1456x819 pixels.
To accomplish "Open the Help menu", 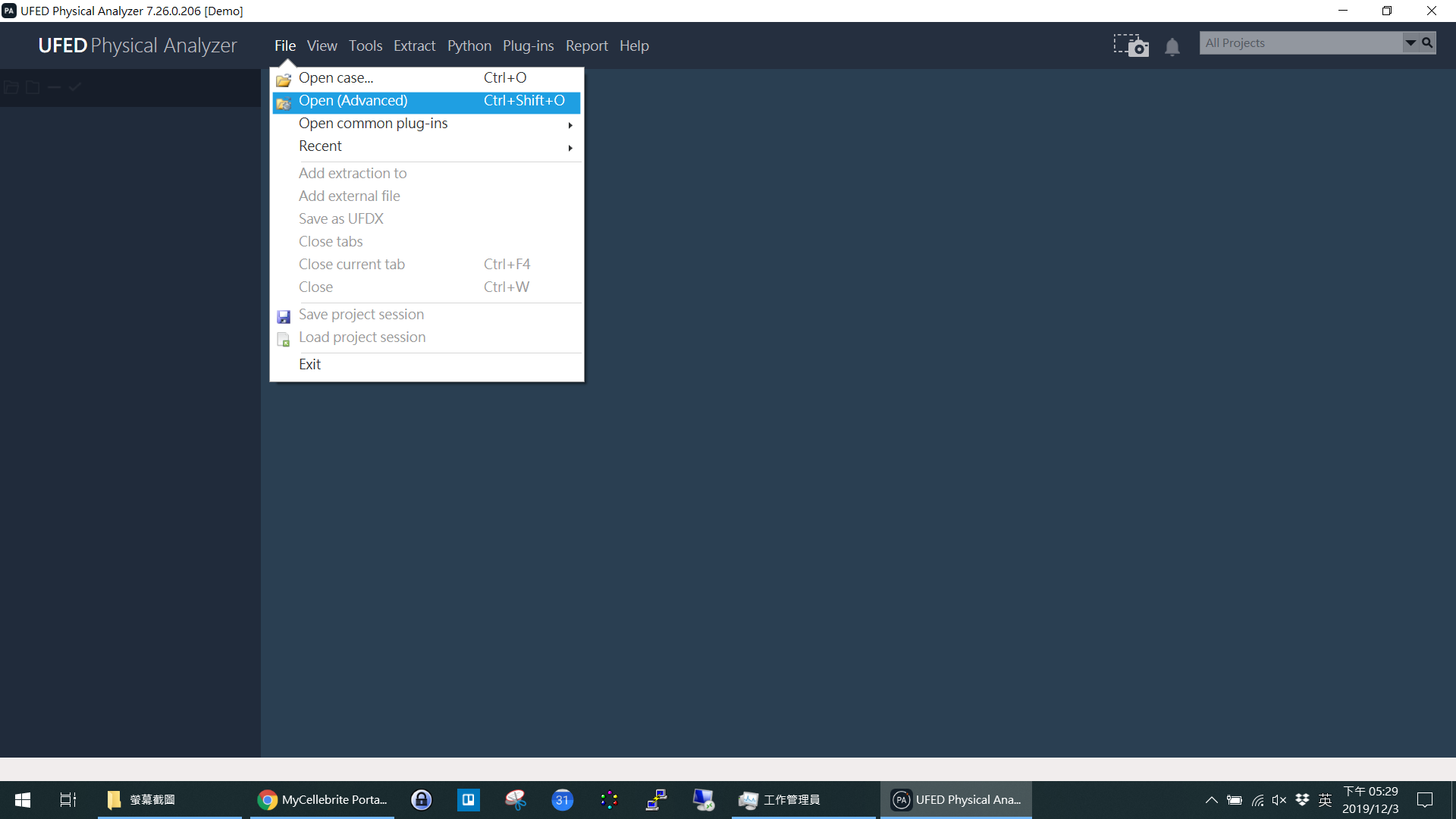I will pos(634,45).
